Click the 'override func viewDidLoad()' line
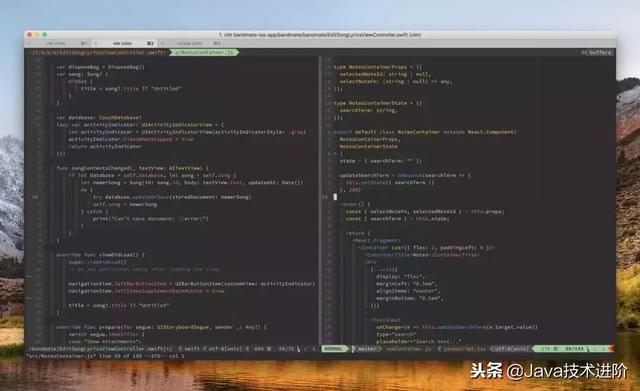 (100, 255)
